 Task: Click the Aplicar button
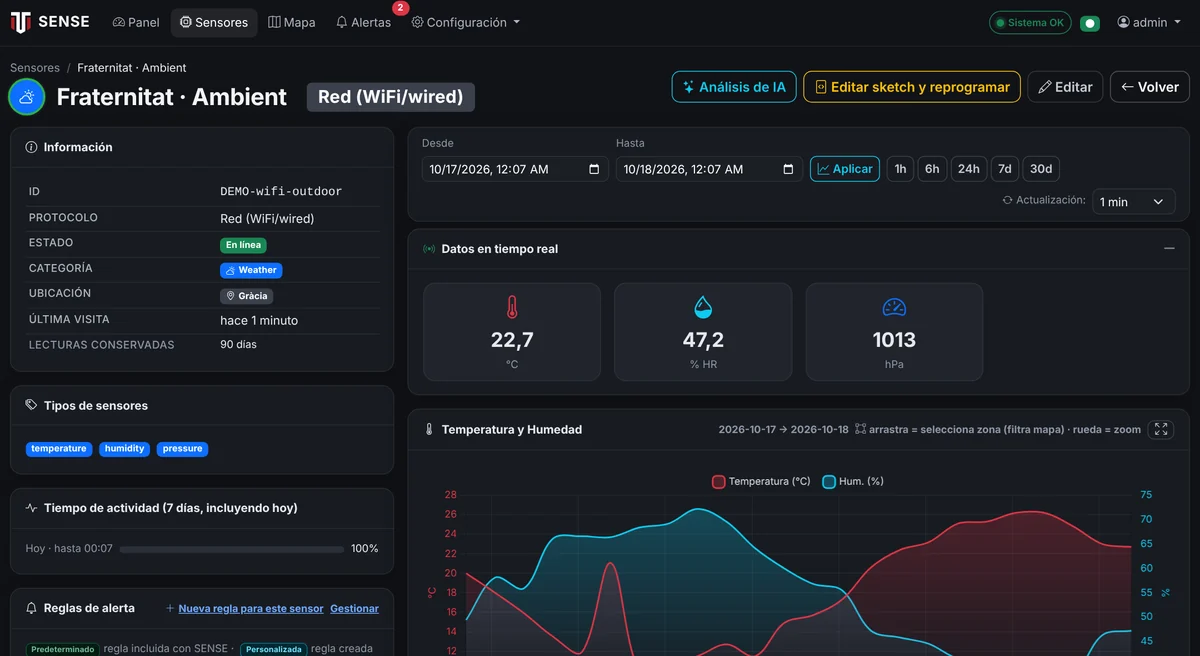(x=845, y=169)
